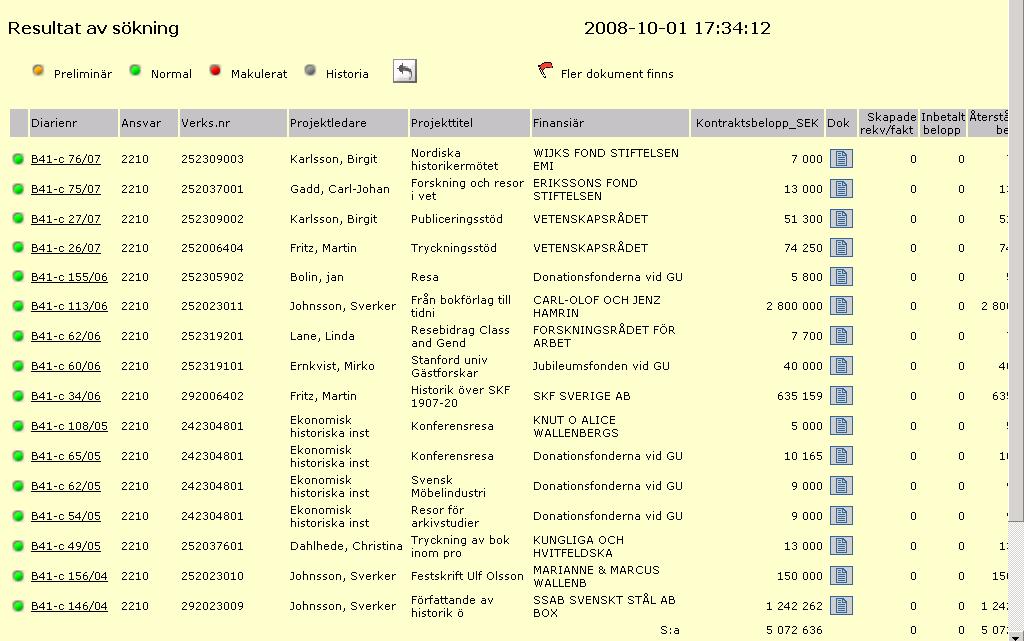Open record link B41-c 146/04
1024x641 pixels.
coord(69,606)
